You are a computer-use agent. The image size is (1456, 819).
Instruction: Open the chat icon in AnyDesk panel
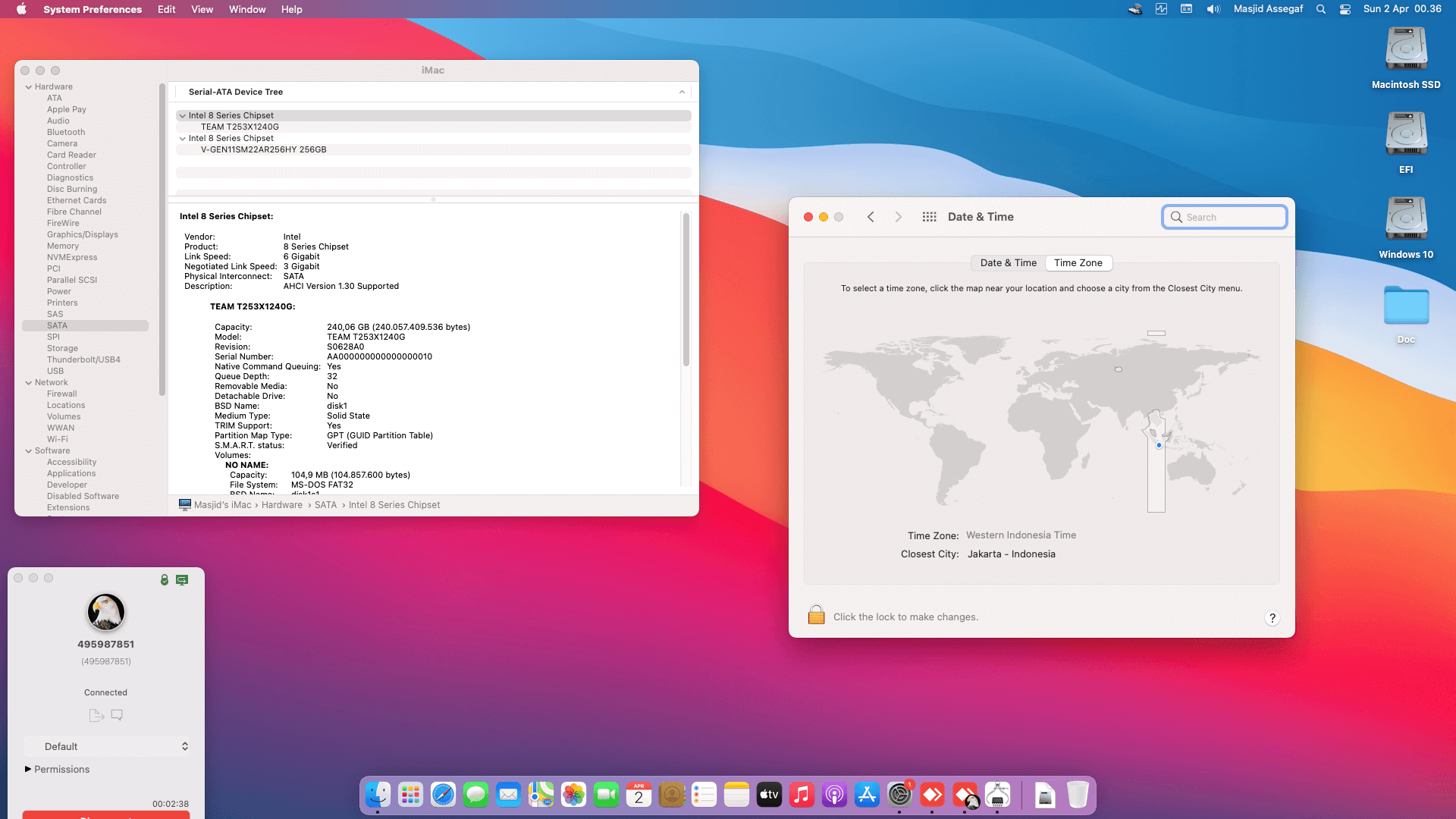coord(117,715)
